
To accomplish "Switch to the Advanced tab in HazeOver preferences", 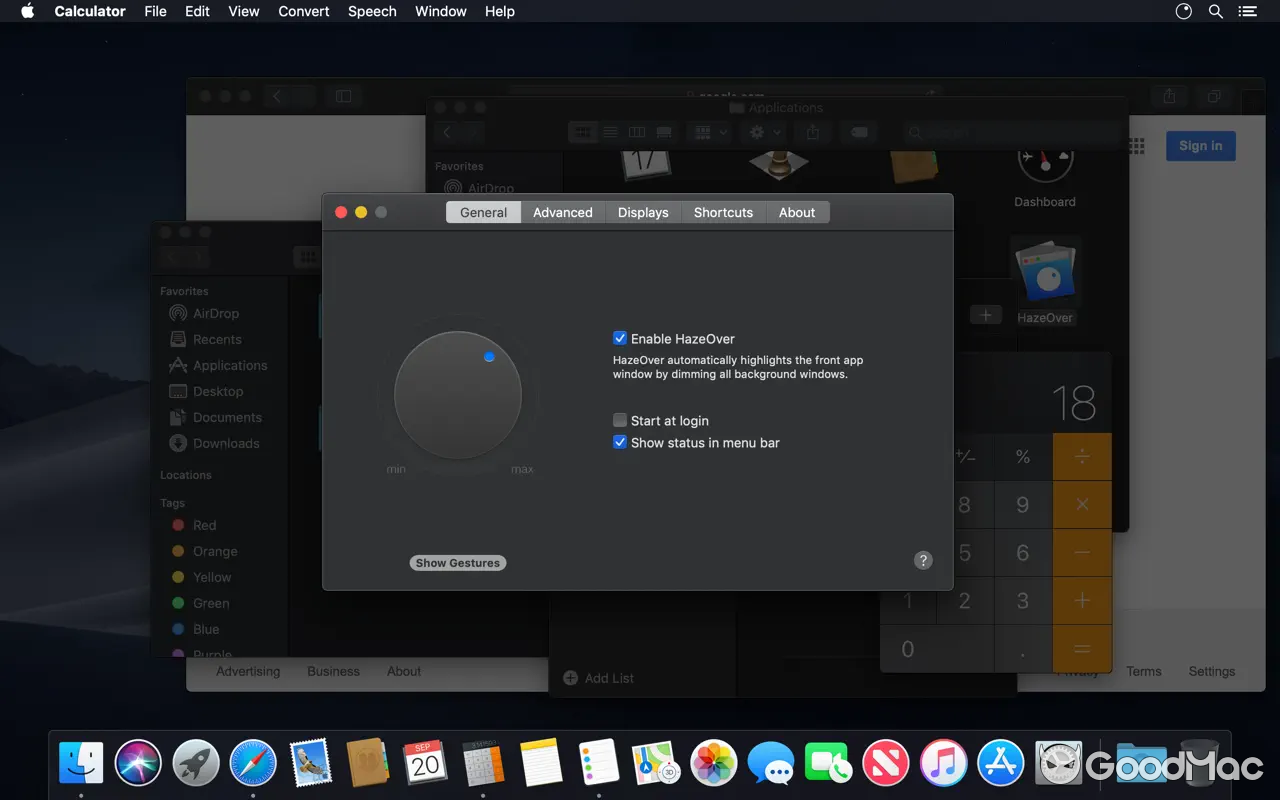I will tap(562, 212).
